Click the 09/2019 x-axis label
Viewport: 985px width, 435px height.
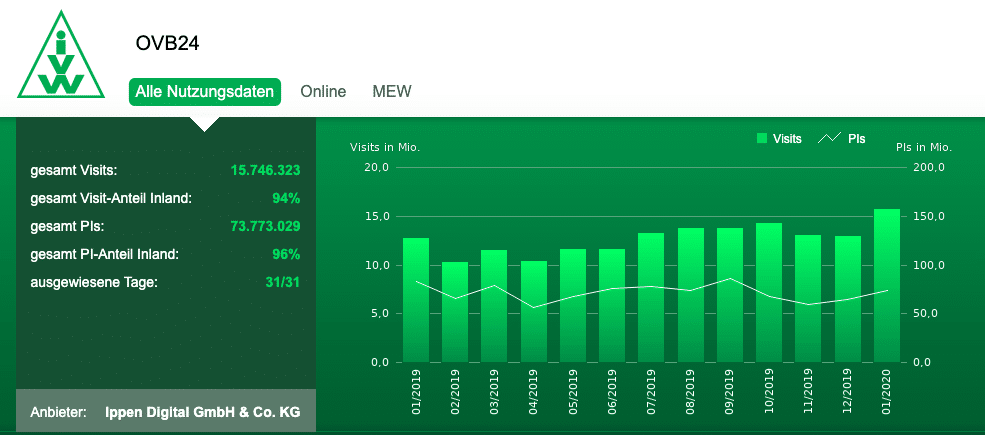(730, 392)
